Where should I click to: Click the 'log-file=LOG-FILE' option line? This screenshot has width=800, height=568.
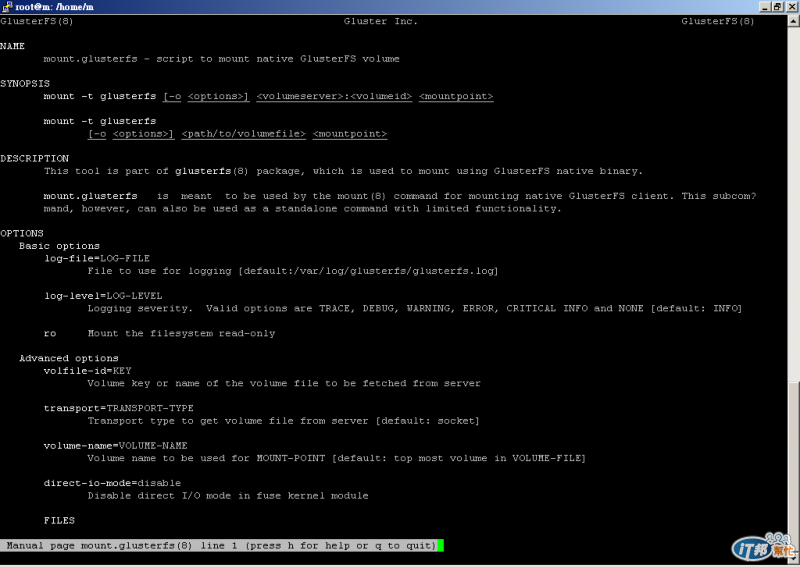click(x=97, y=258)
